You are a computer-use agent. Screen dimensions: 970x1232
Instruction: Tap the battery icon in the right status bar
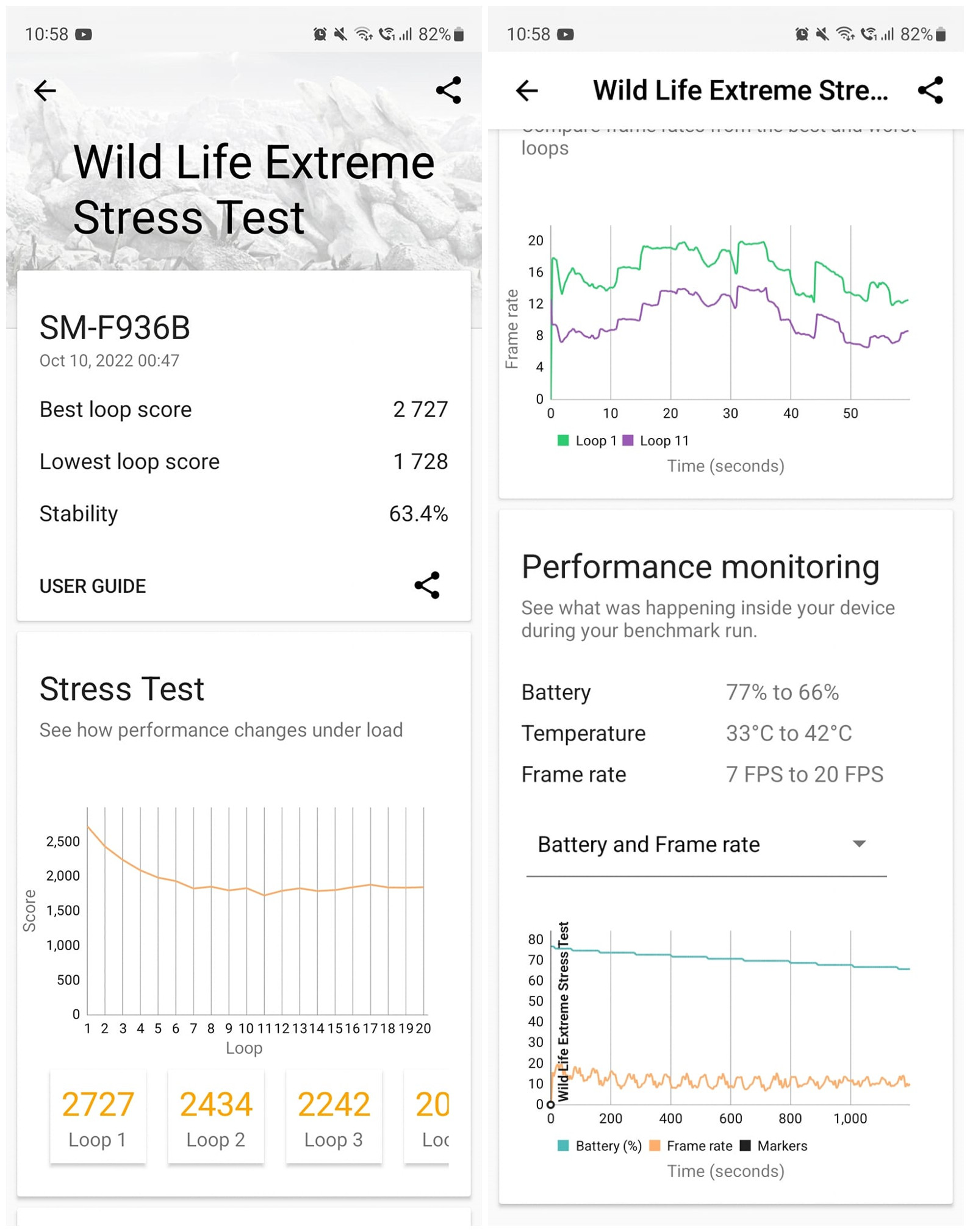(941, 34)
